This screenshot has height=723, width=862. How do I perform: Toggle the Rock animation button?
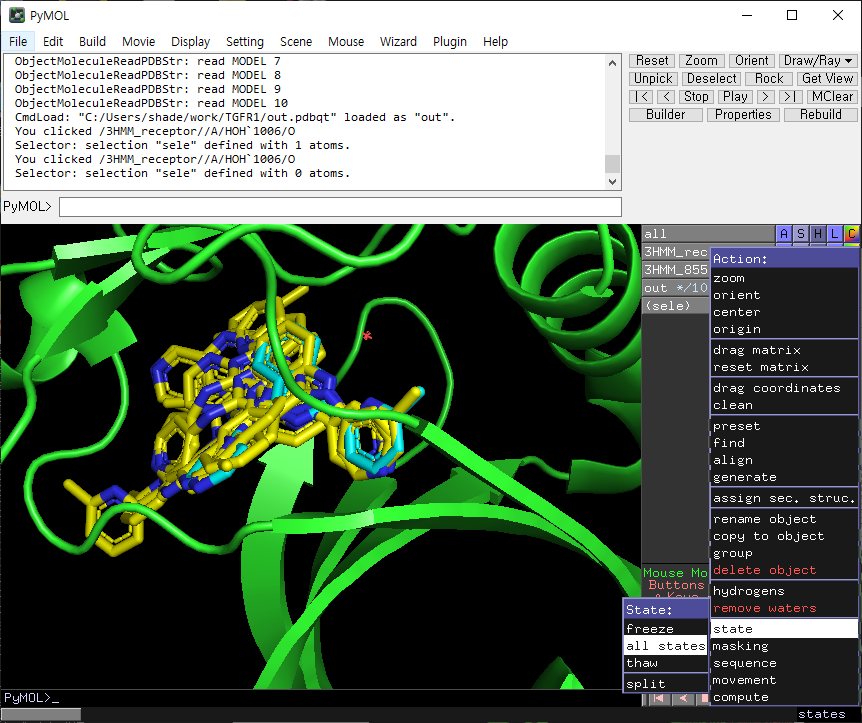(769, 79)
